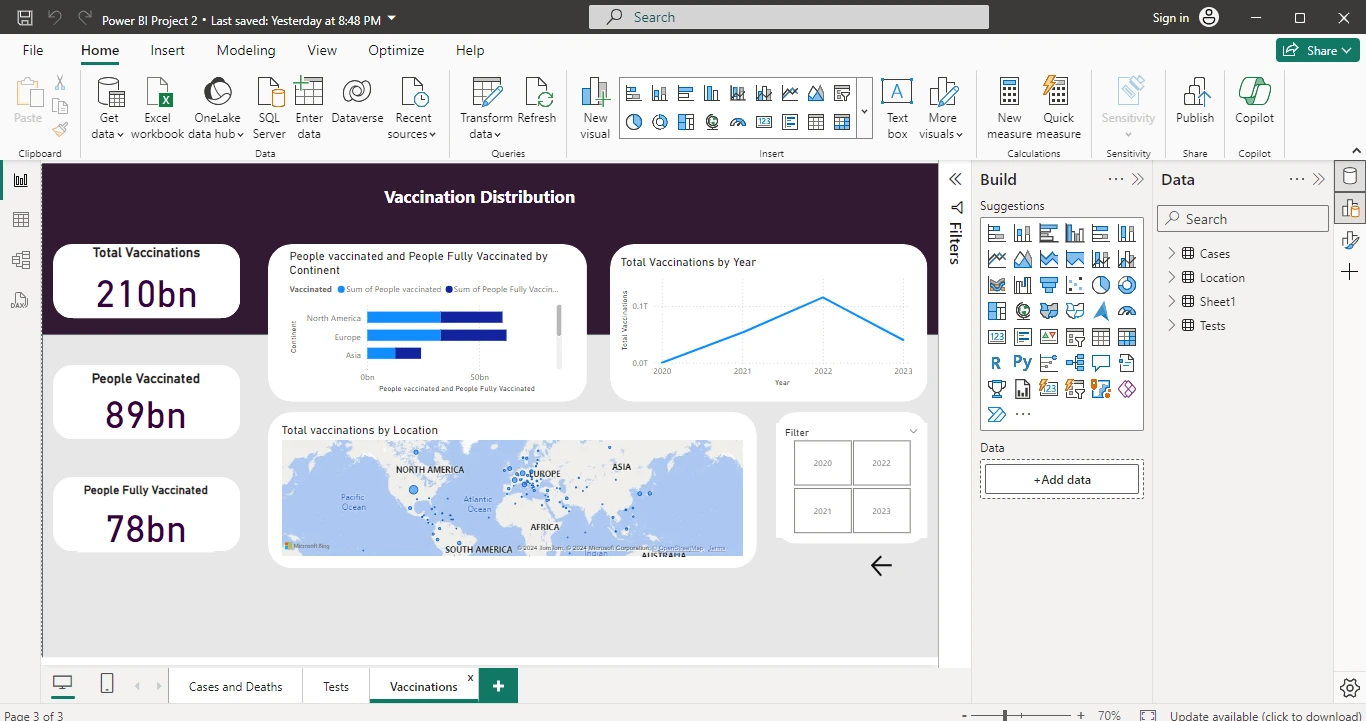Expand the Cases table
Viewport: 1366px width, 721px height.
click(1172, 254)
